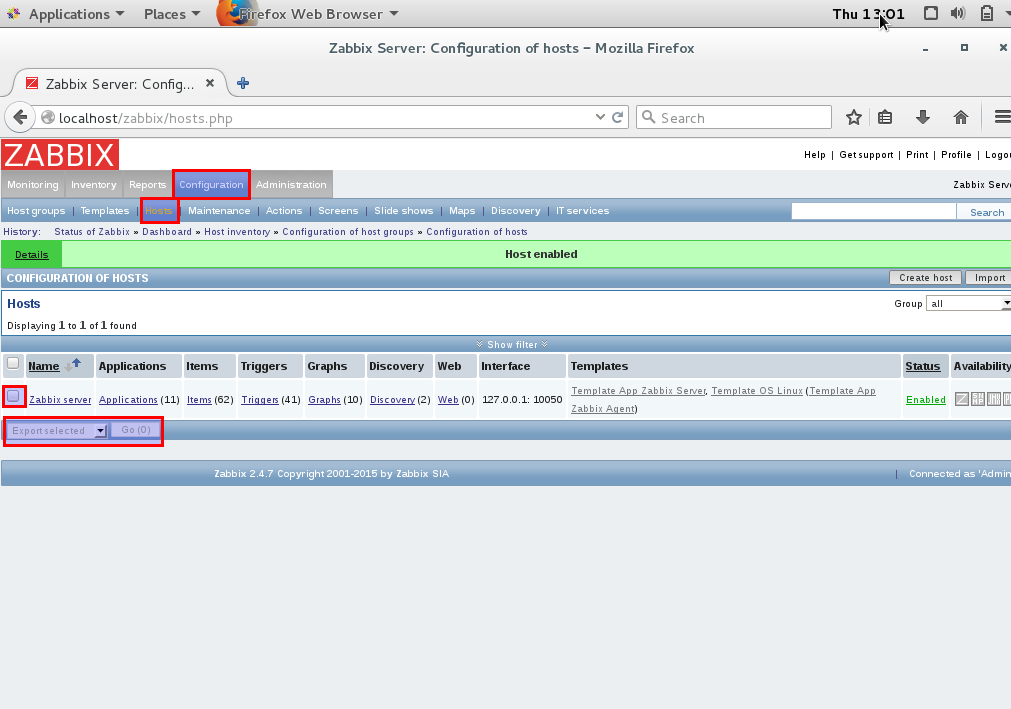Screen dimensions: 1011x709
Task: Click the Enabled status link
Action: 926,400
